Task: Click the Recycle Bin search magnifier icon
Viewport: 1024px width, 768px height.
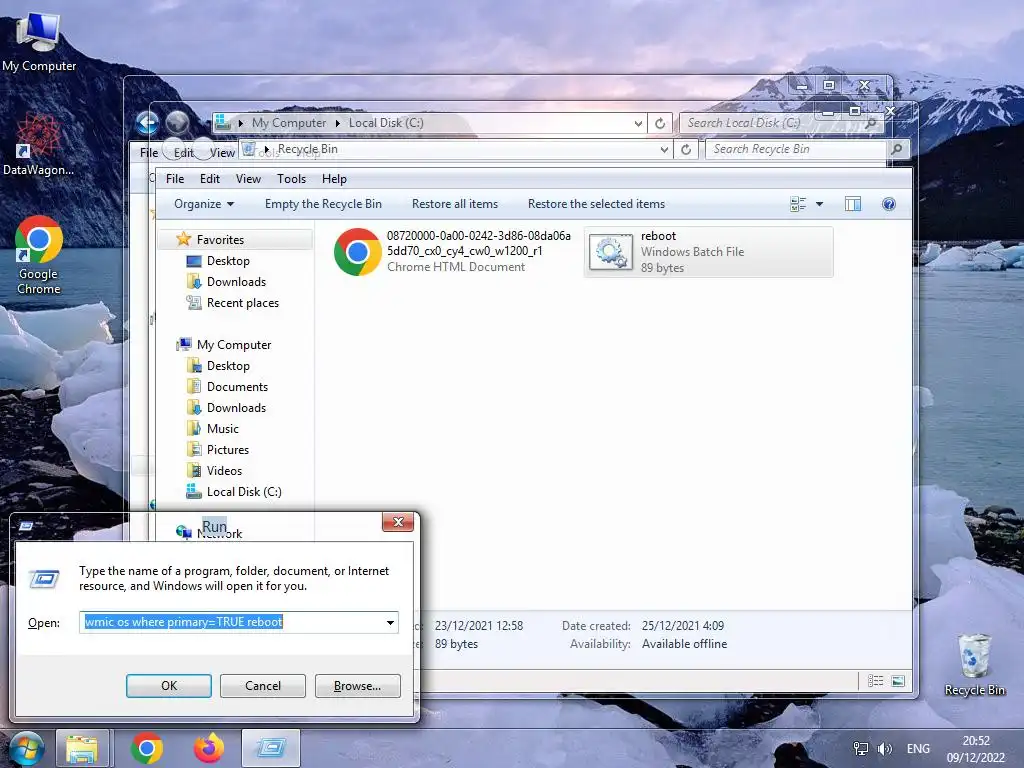Action: pyautogui.click(x=897, y=150)
